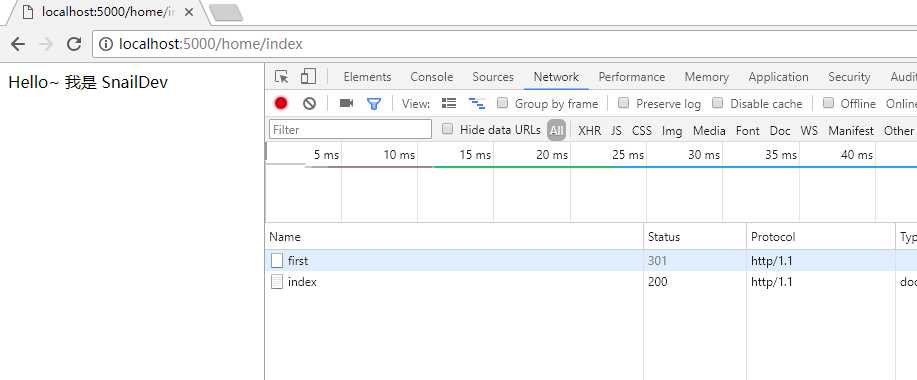Click the 301 status cell
Screen dimensions: 917x380
tap(657, 261)
